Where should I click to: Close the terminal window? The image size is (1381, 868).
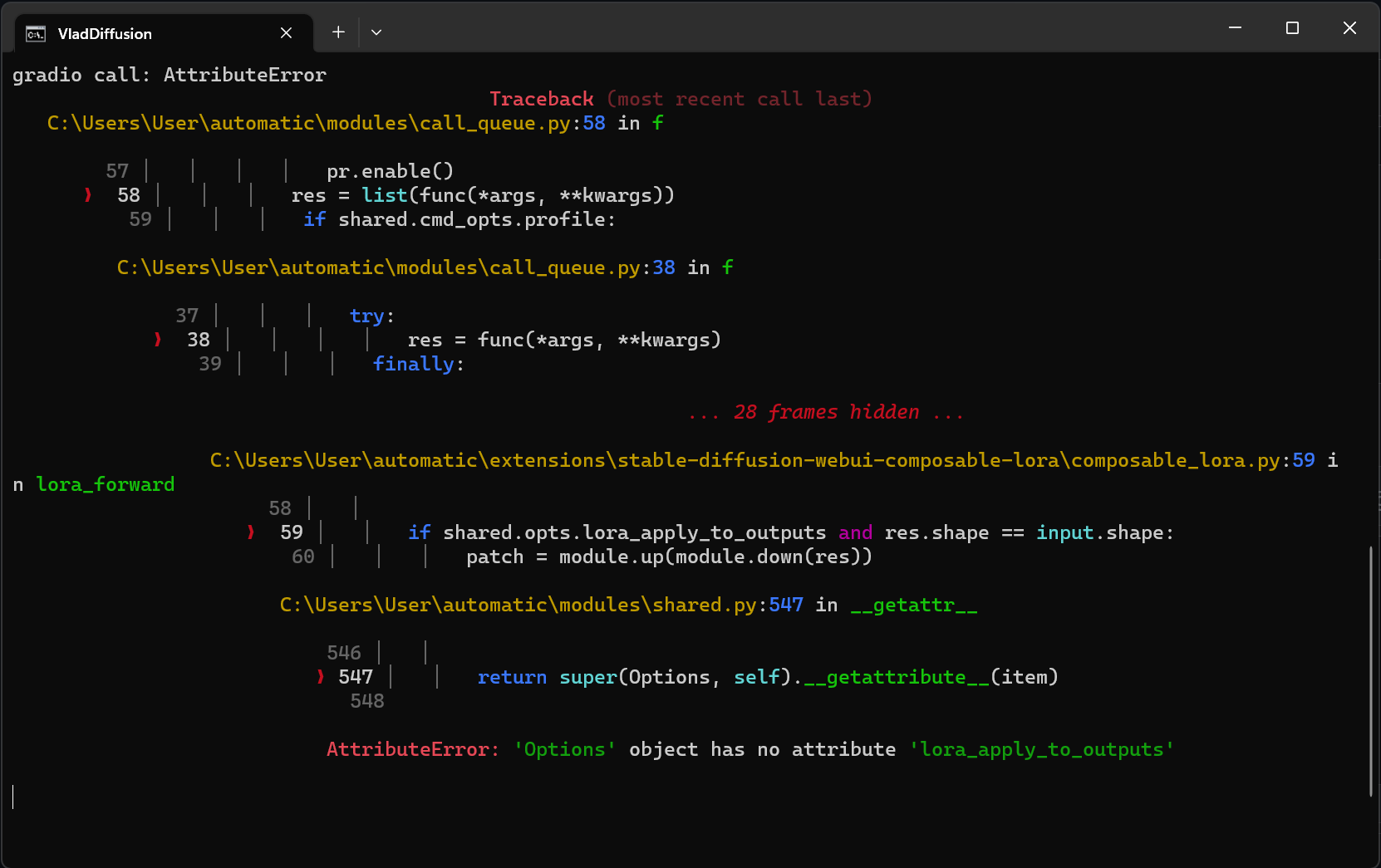1349,28
